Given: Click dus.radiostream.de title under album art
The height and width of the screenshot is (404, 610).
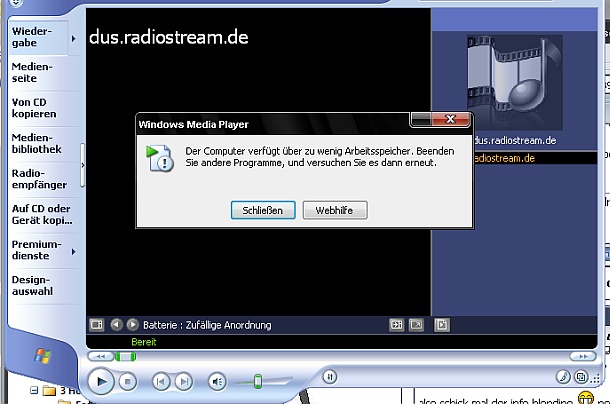Looking at the screenshot, I should click(515, 141).
